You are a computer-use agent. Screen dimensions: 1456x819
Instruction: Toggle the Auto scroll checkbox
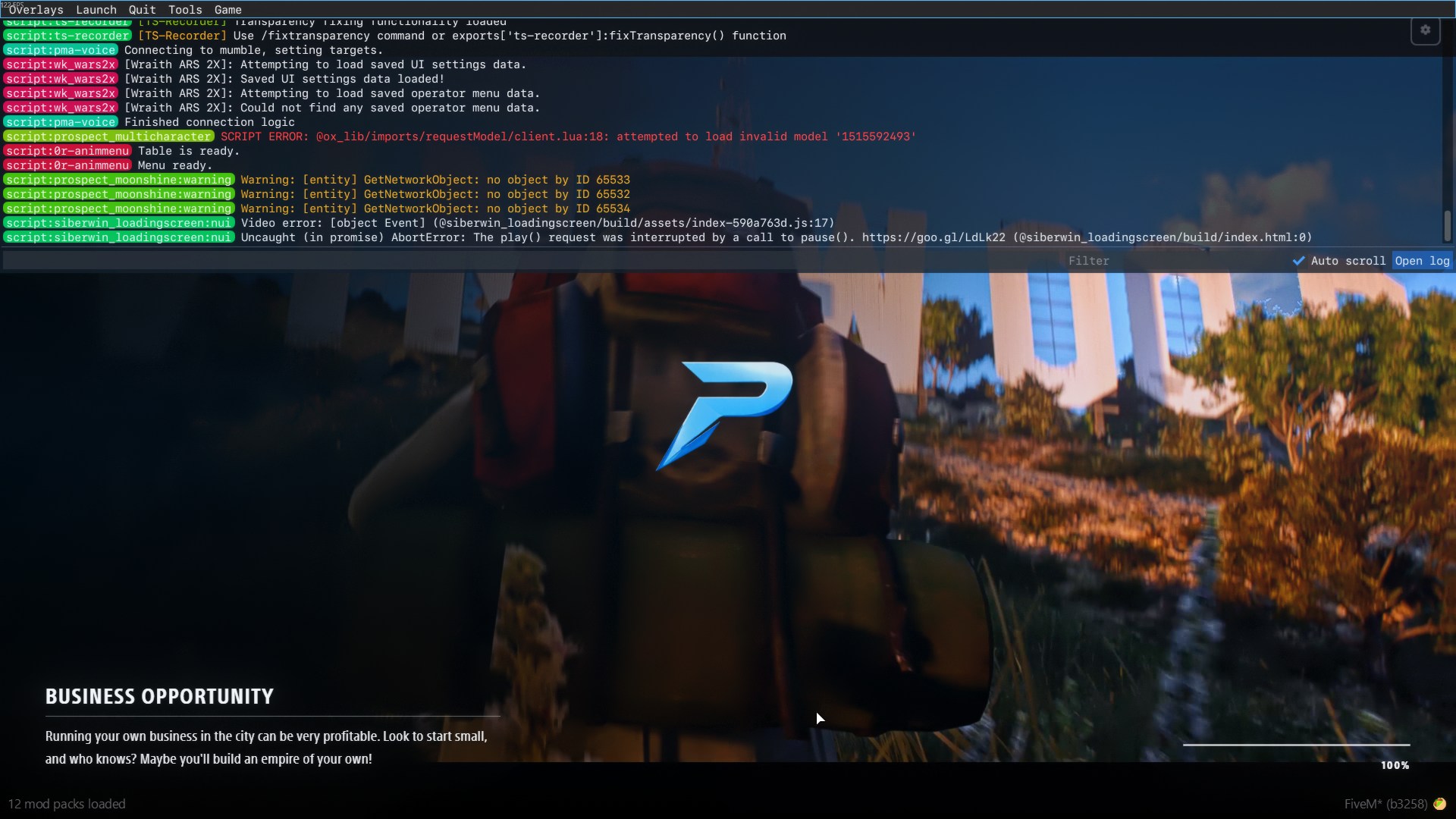[x=1299, y=261]
